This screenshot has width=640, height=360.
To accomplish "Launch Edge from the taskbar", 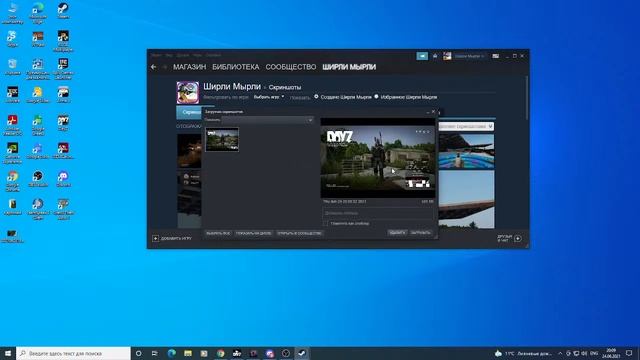I will [x=171, y=353].
